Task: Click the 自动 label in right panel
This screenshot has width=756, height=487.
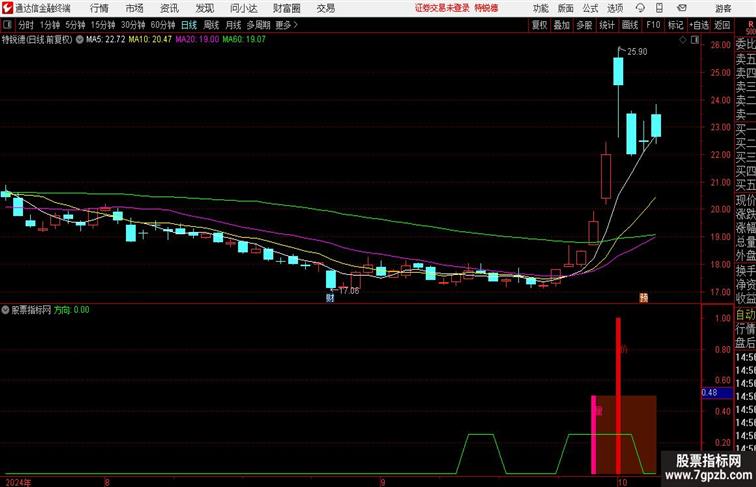Action: [745, 315]
